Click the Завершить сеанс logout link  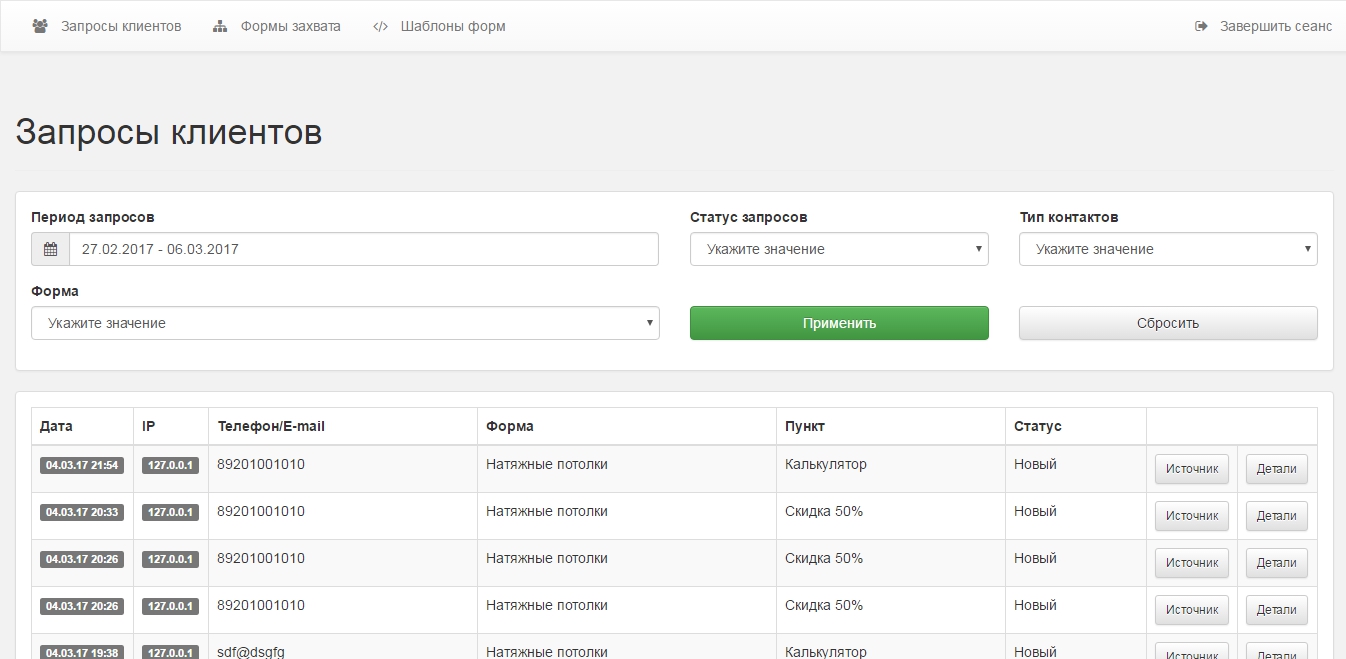1275,26
